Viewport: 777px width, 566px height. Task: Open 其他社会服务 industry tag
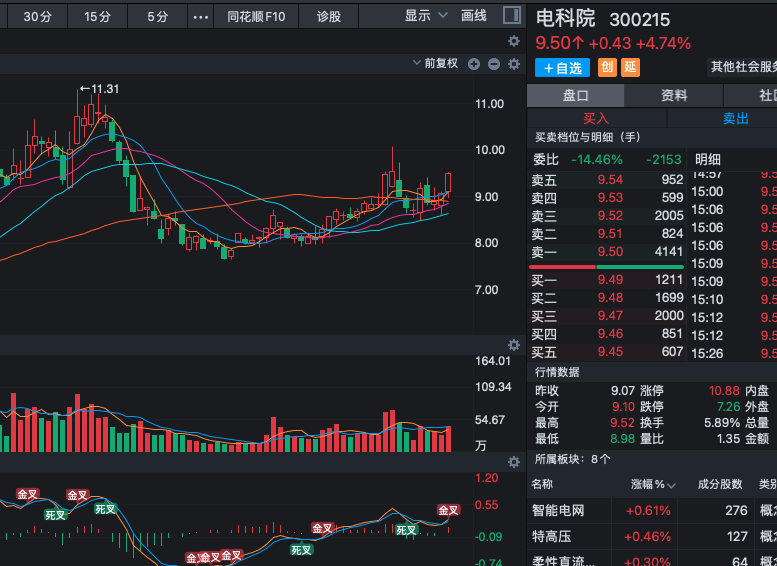[744, 67]
